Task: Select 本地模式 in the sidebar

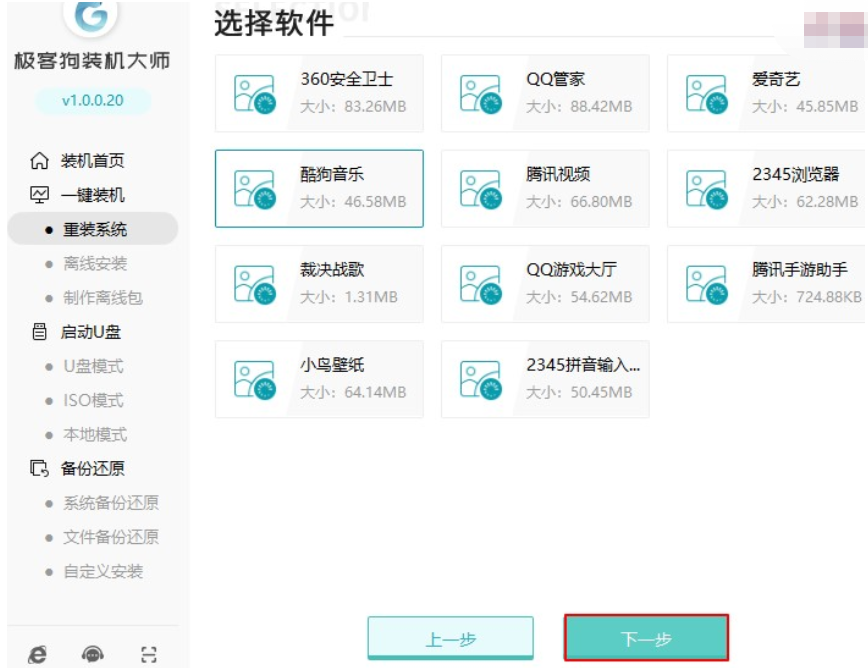Action: coord(95,434)
